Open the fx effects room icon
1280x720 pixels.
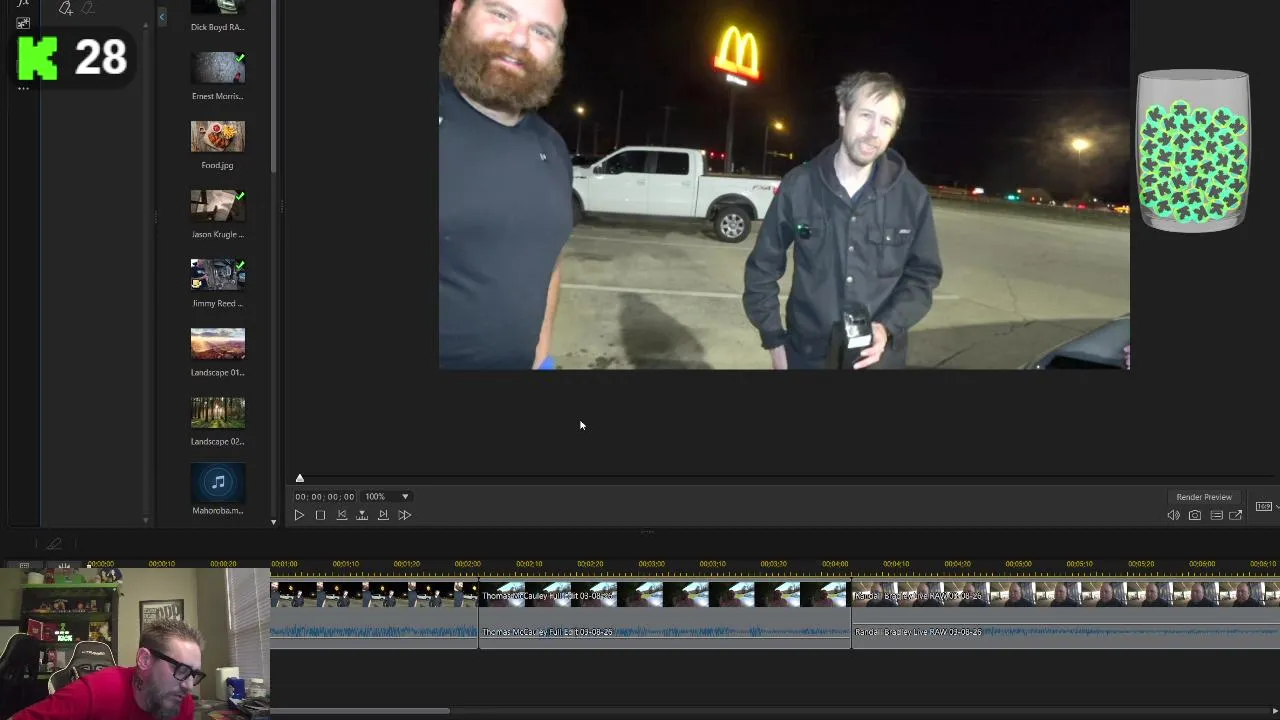pos(22,4)
